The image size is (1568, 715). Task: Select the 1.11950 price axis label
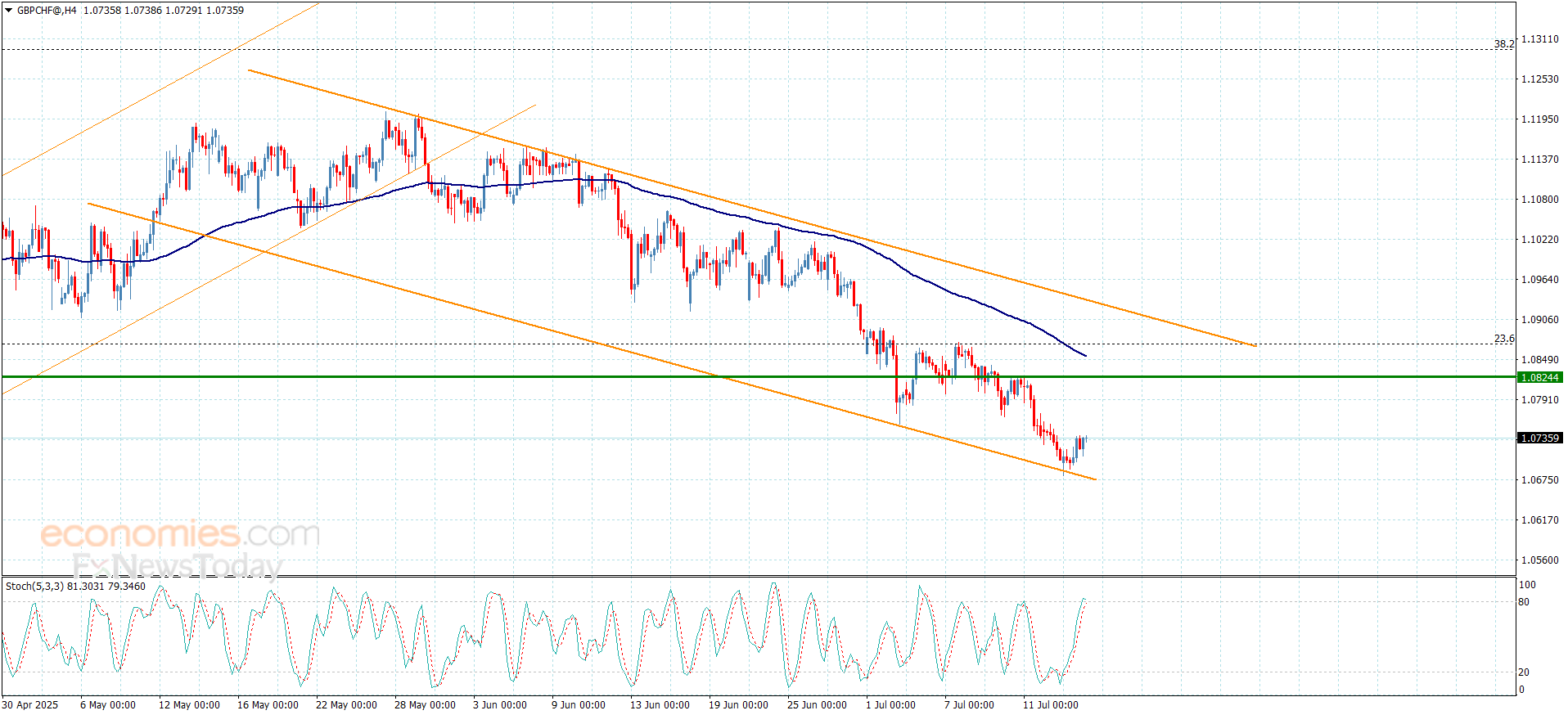[1539, 119]
